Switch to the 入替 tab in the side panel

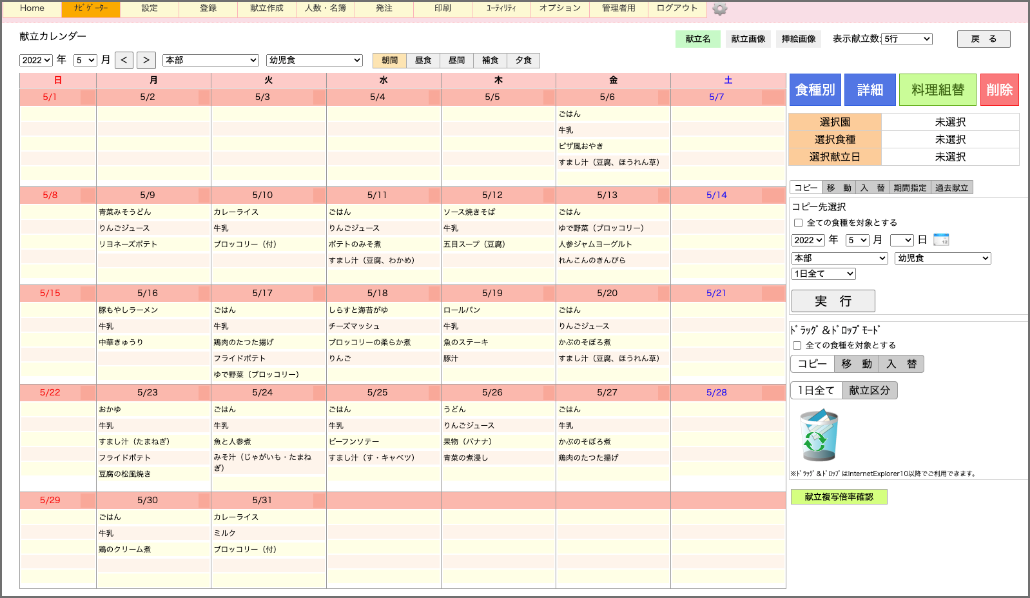coord(872,188)
